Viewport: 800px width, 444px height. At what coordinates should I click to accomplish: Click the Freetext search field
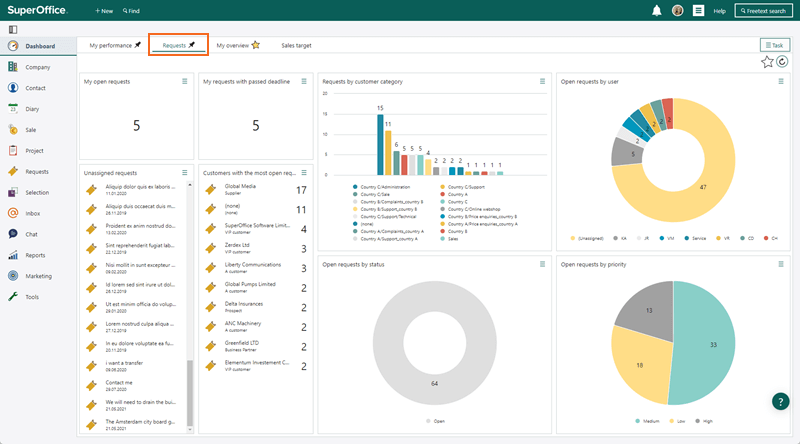click(x=763, y=11)
